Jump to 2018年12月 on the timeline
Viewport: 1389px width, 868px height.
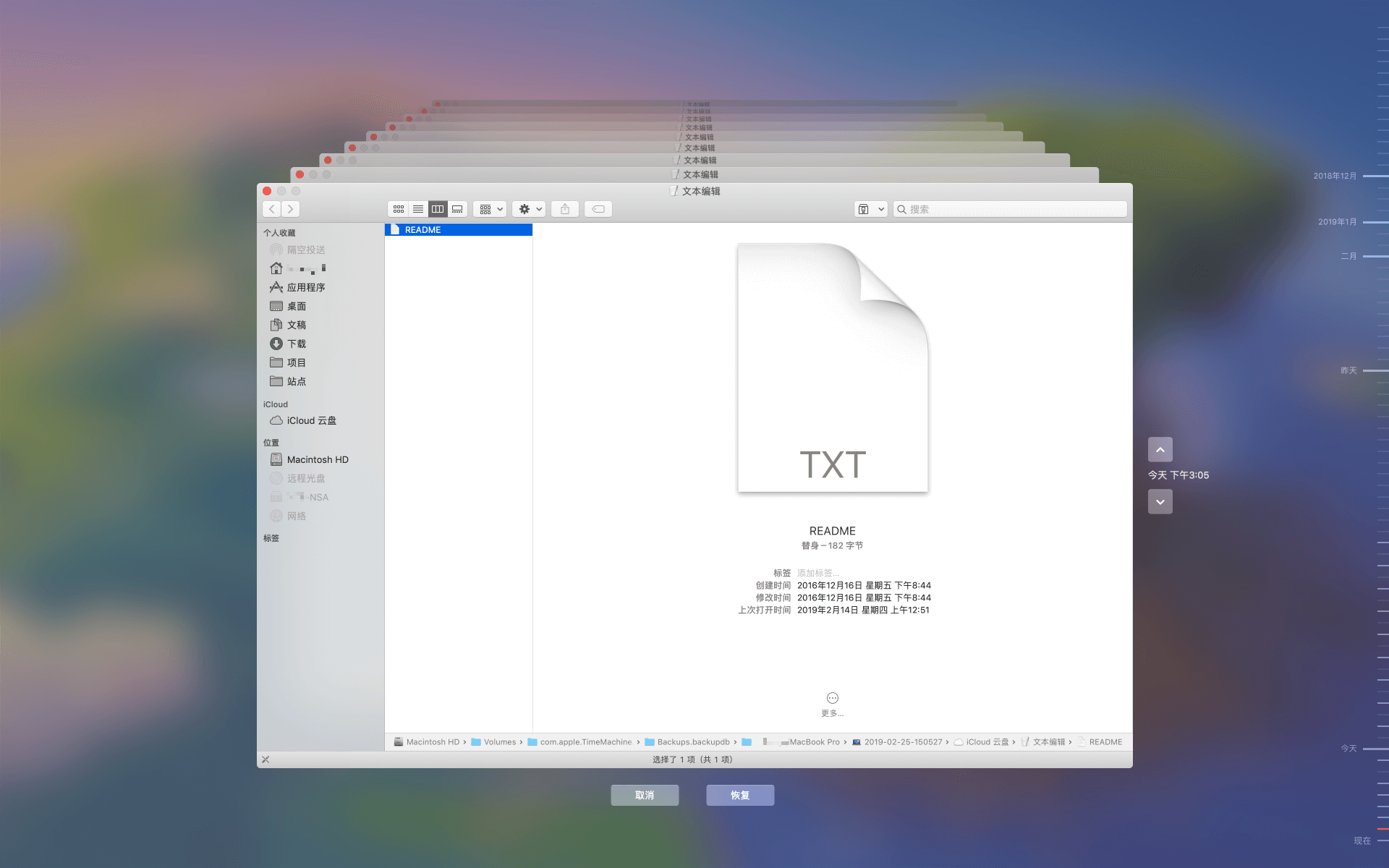coord(1350,176)
